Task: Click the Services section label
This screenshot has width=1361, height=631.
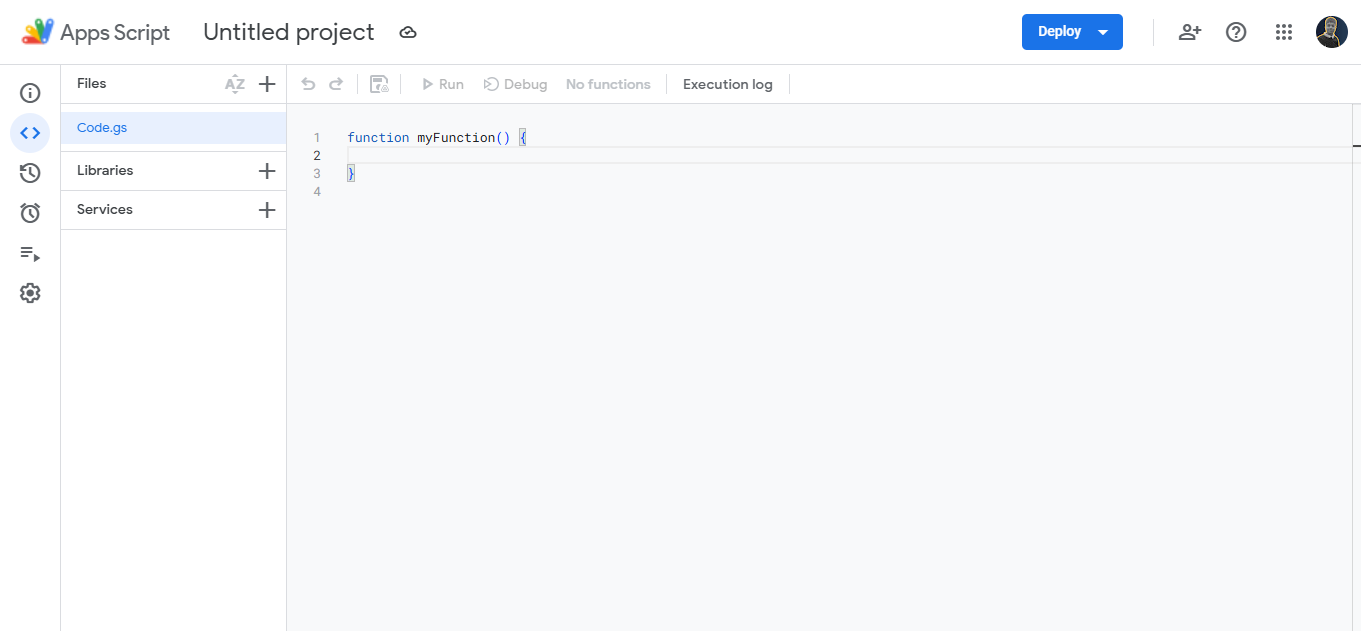Action: click(x=105, y=210)
